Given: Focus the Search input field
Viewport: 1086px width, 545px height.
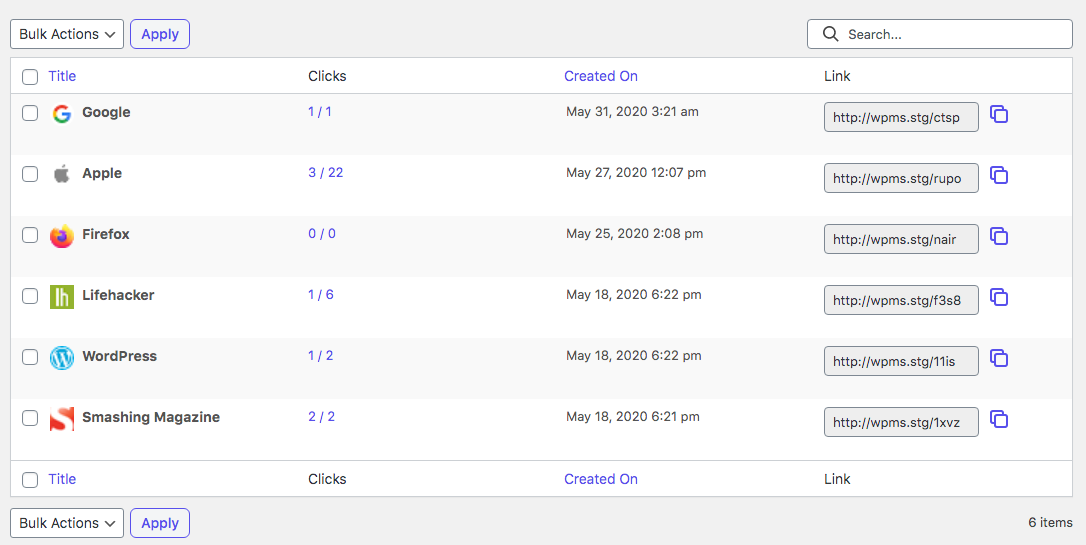Looking at the screenshot, I should point(952,34).
